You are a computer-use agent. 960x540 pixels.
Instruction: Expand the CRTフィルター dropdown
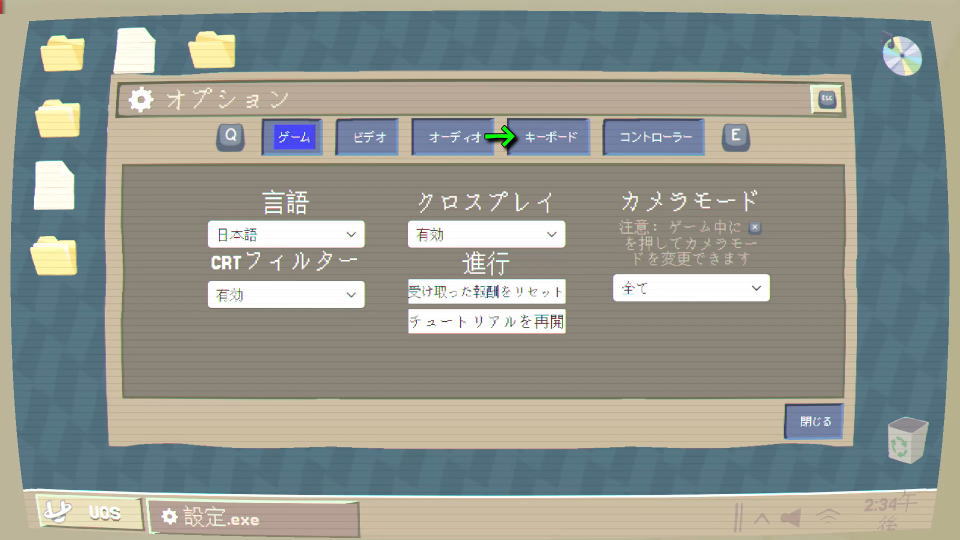286,295
